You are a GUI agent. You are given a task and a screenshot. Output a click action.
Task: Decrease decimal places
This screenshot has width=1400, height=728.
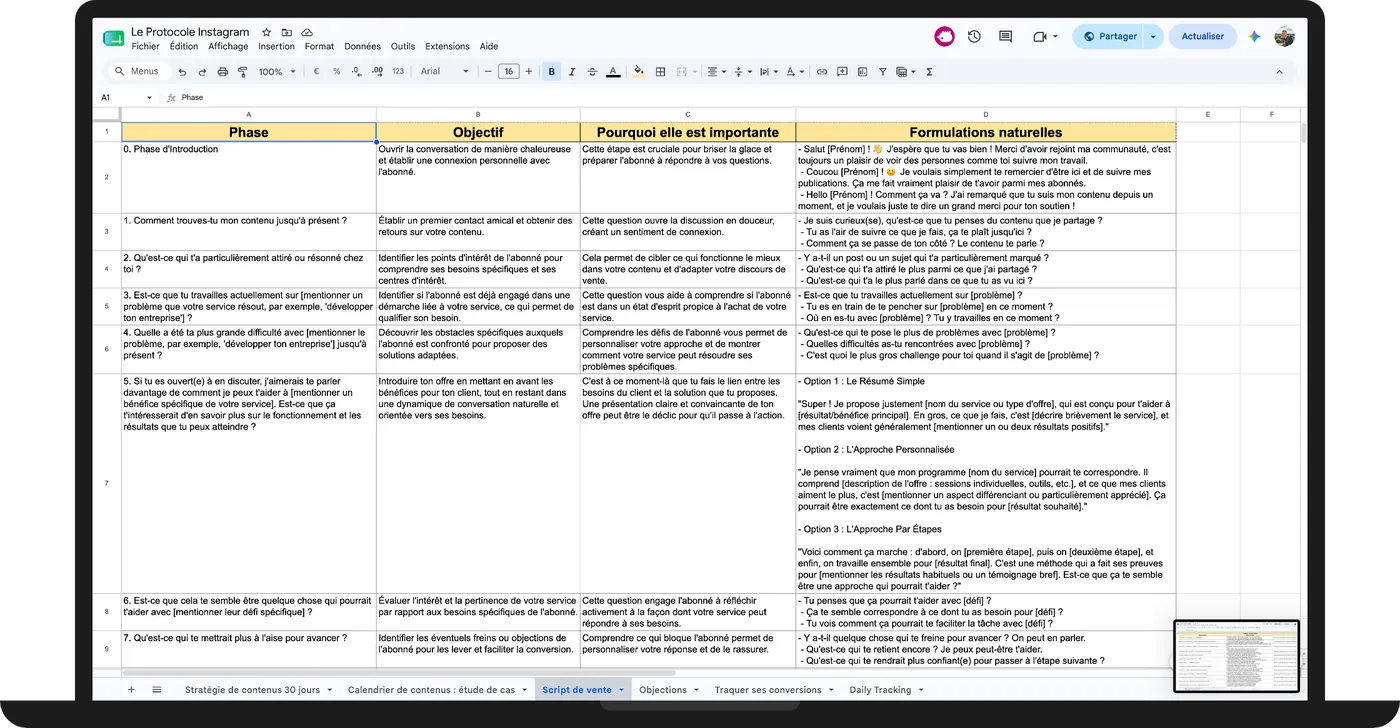[357, 72]
